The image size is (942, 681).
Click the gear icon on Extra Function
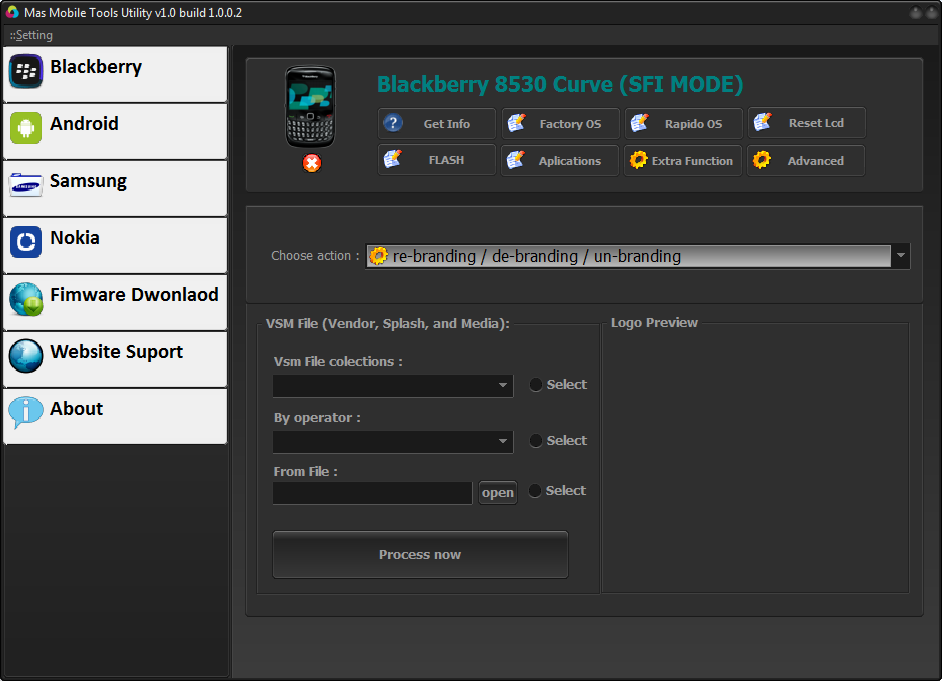[638, 160]
